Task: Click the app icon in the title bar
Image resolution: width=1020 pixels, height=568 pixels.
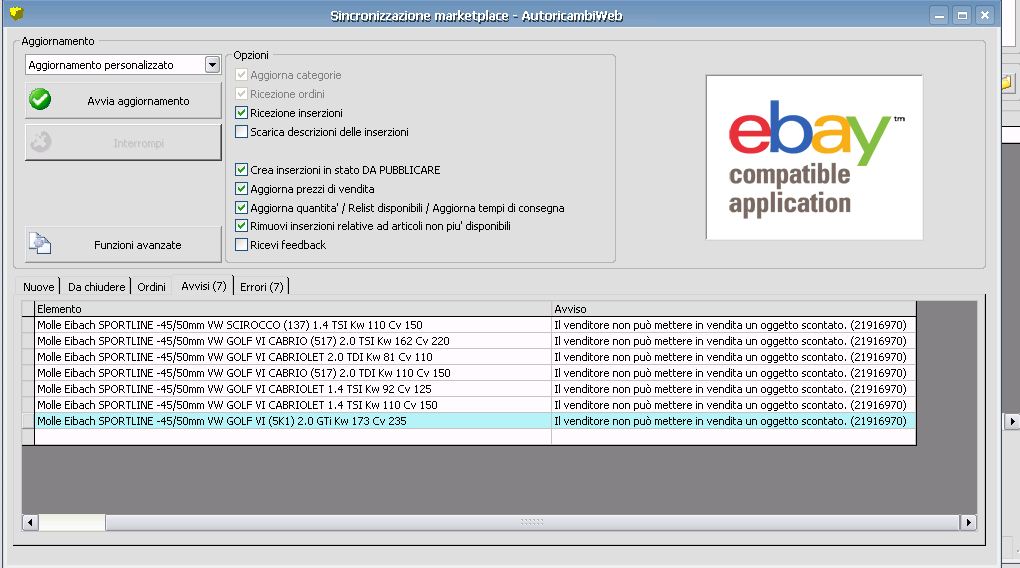Action: (16, 13)
